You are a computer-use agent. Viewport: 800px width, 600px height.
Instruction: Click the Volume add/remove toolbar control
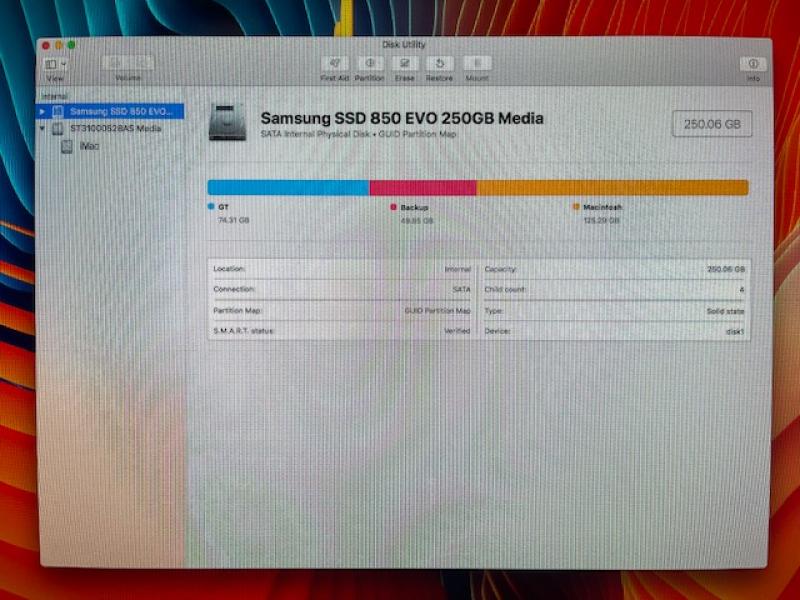(128, 63)
